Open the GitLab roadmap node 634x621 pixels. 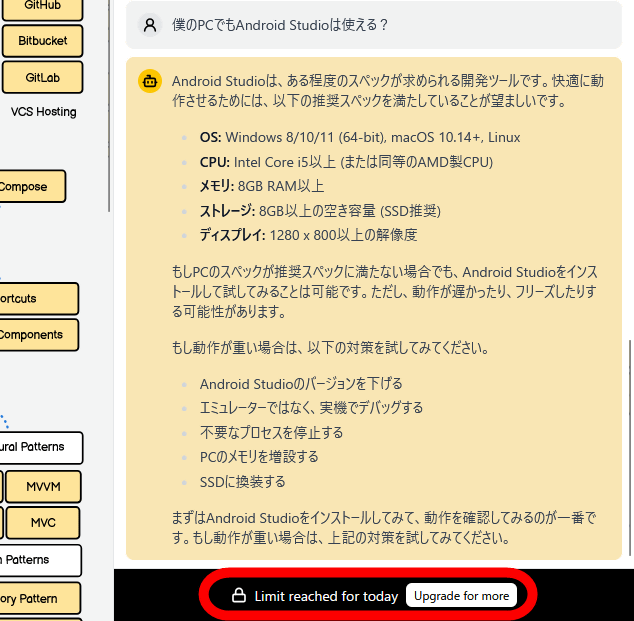[x=42, y=77]
